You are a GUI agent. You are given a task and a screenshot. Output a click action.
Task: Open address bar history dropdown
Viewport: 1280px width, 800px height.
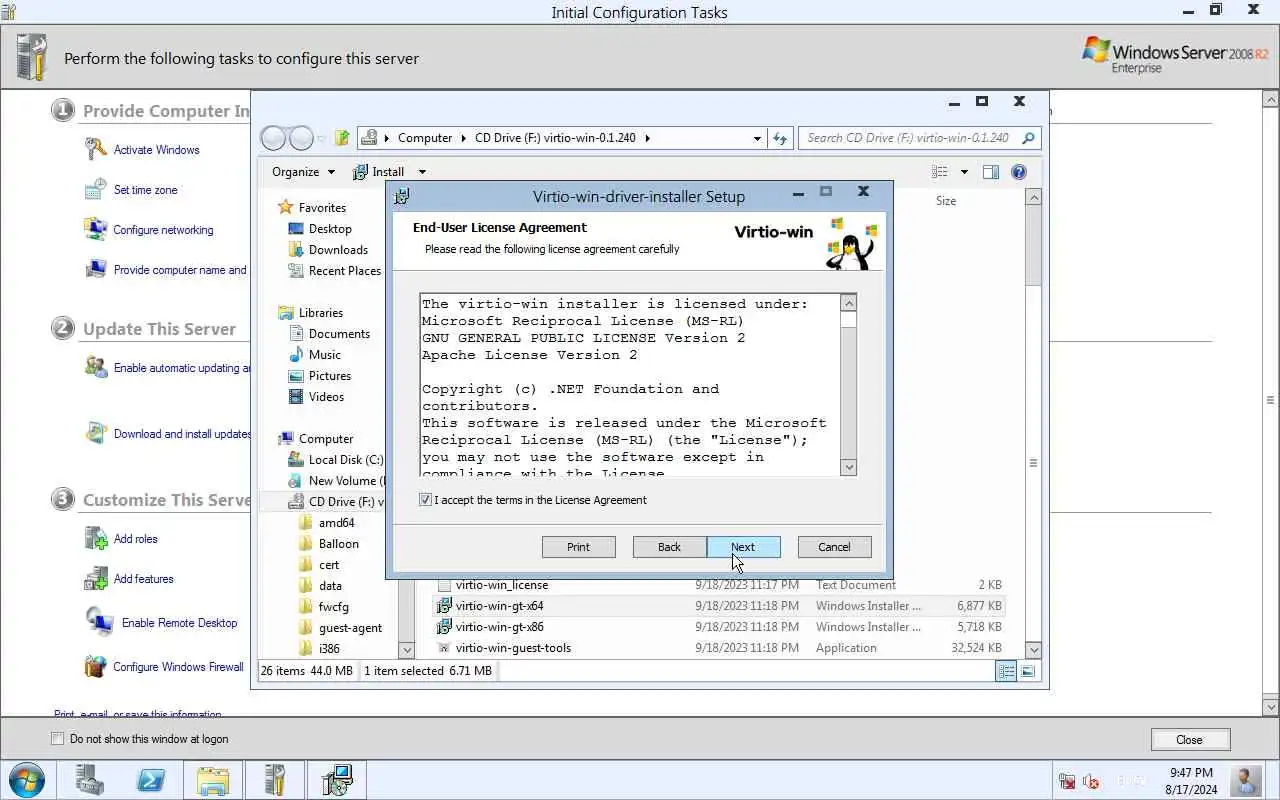click(x=757, y=138)
